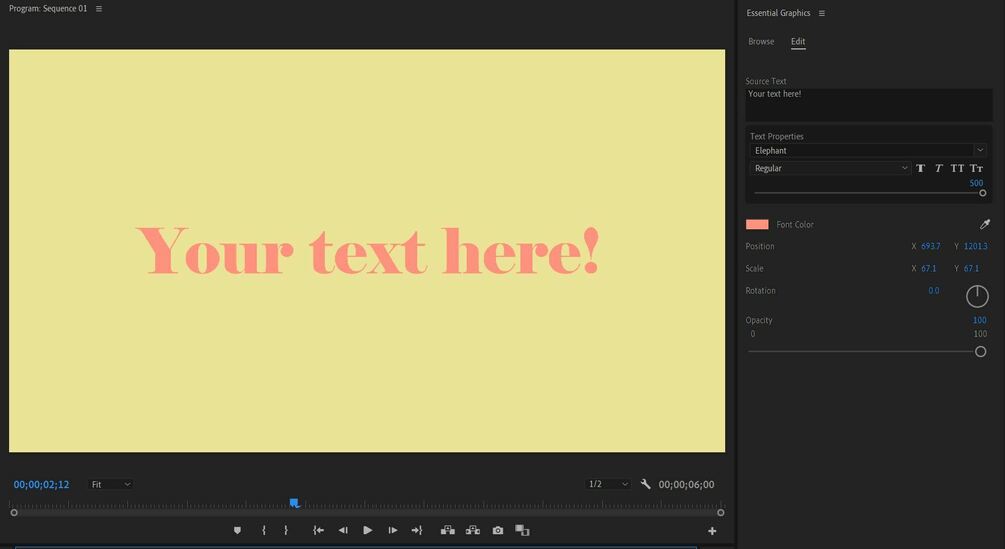Click the Mark Out bracket icon
This screenshot has width=1005, height=549.
click(x=286, y=530)
